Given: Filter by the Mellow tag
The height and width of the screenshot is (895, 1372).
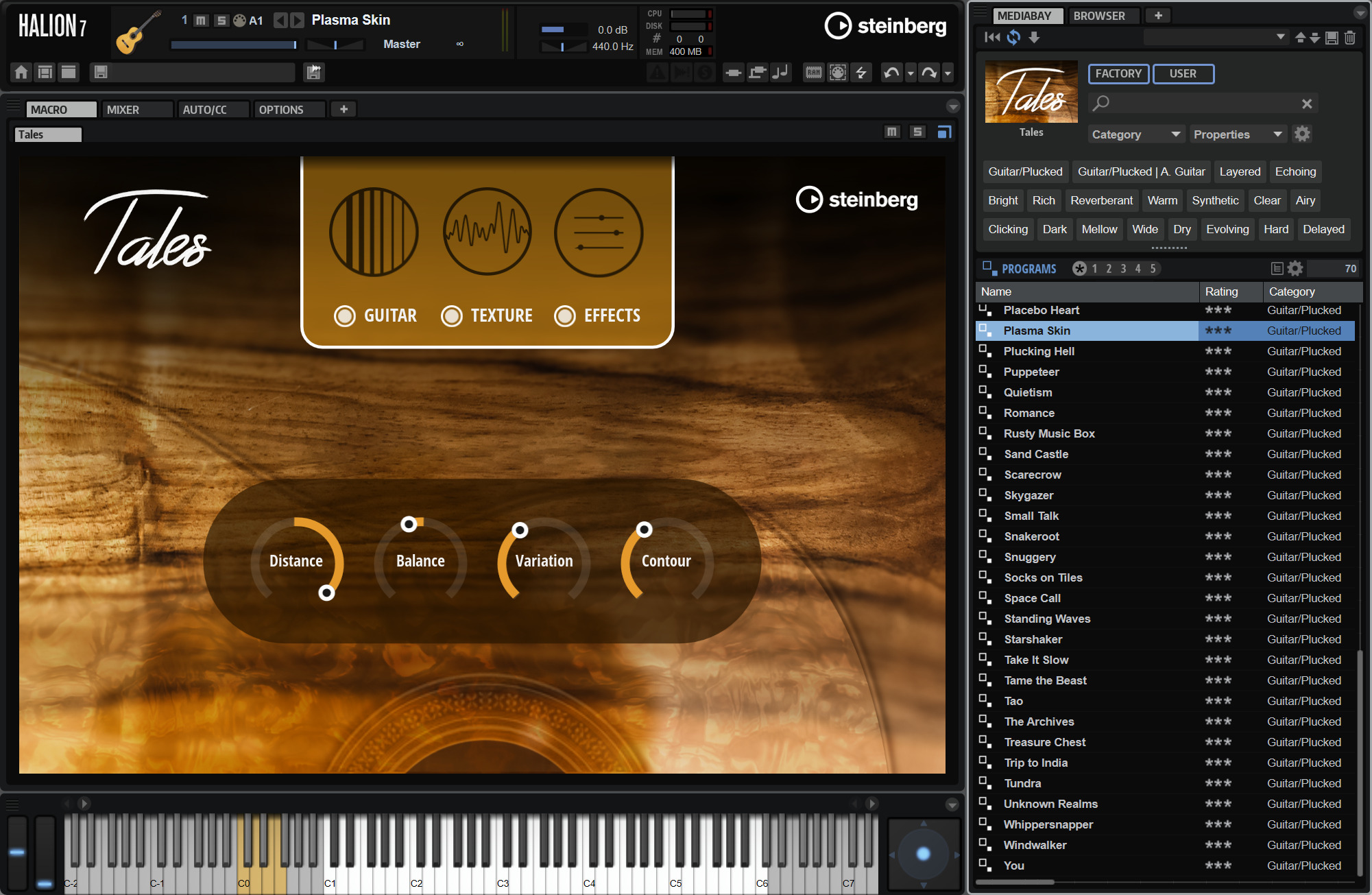Looking at the screenshot, I should tap(1099, 229).
